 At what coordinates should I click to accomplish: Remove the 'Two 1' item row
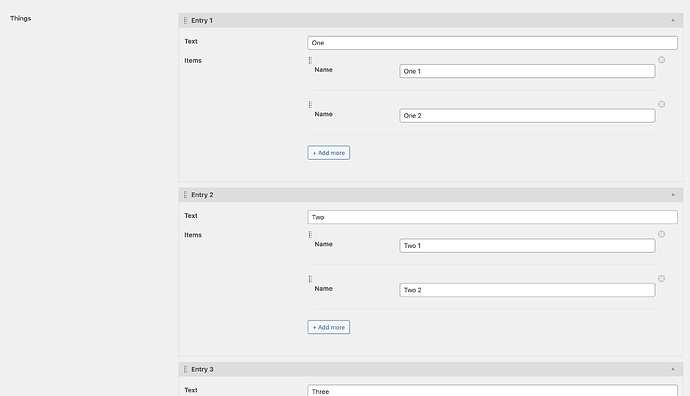pos(661,234)
